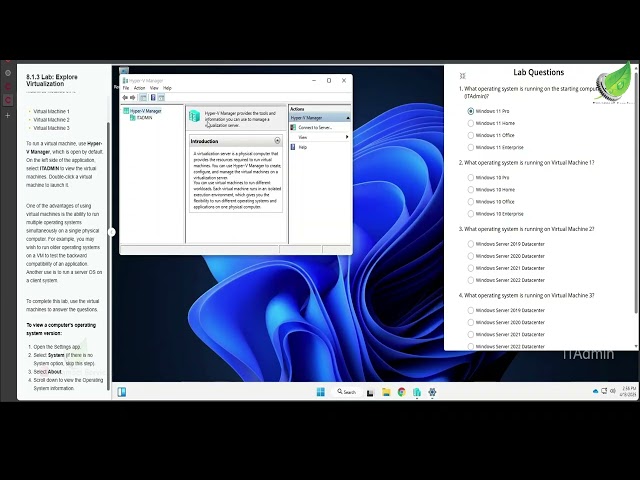Screen dimensions: 640x480
Task: Click the blue Help icon in Hyper-V toolbar
Action: pyautogui.click(x=153, y=98)
